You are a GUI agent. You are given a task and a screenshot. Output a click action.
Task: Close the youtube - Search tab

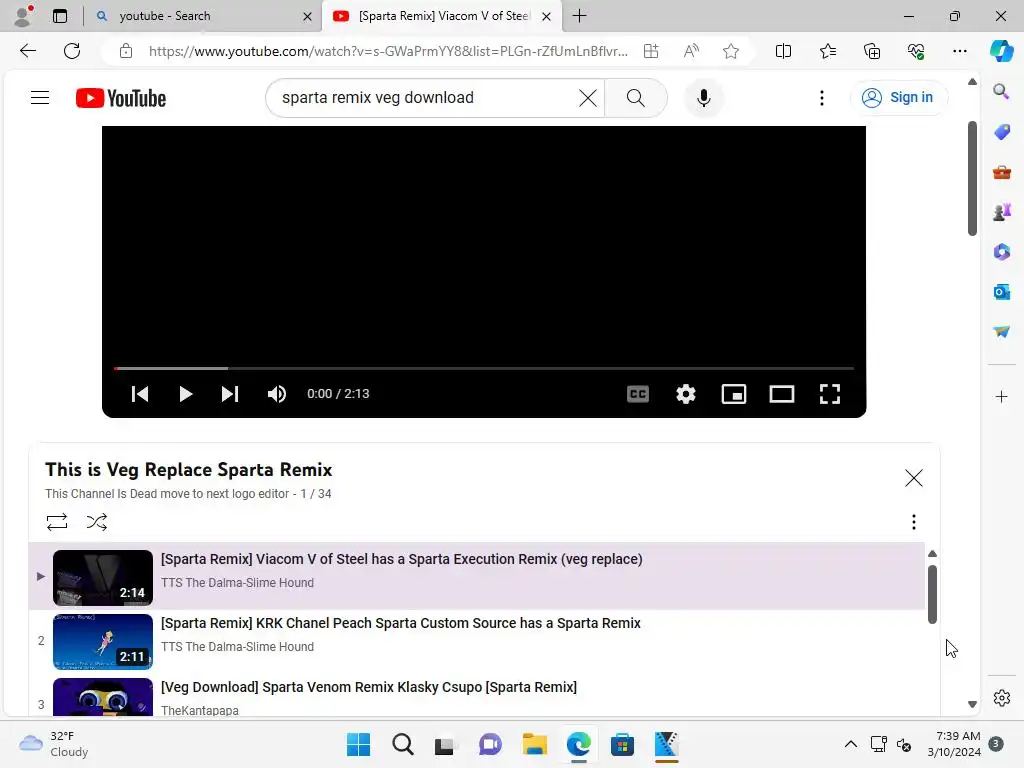click(307, 16)
